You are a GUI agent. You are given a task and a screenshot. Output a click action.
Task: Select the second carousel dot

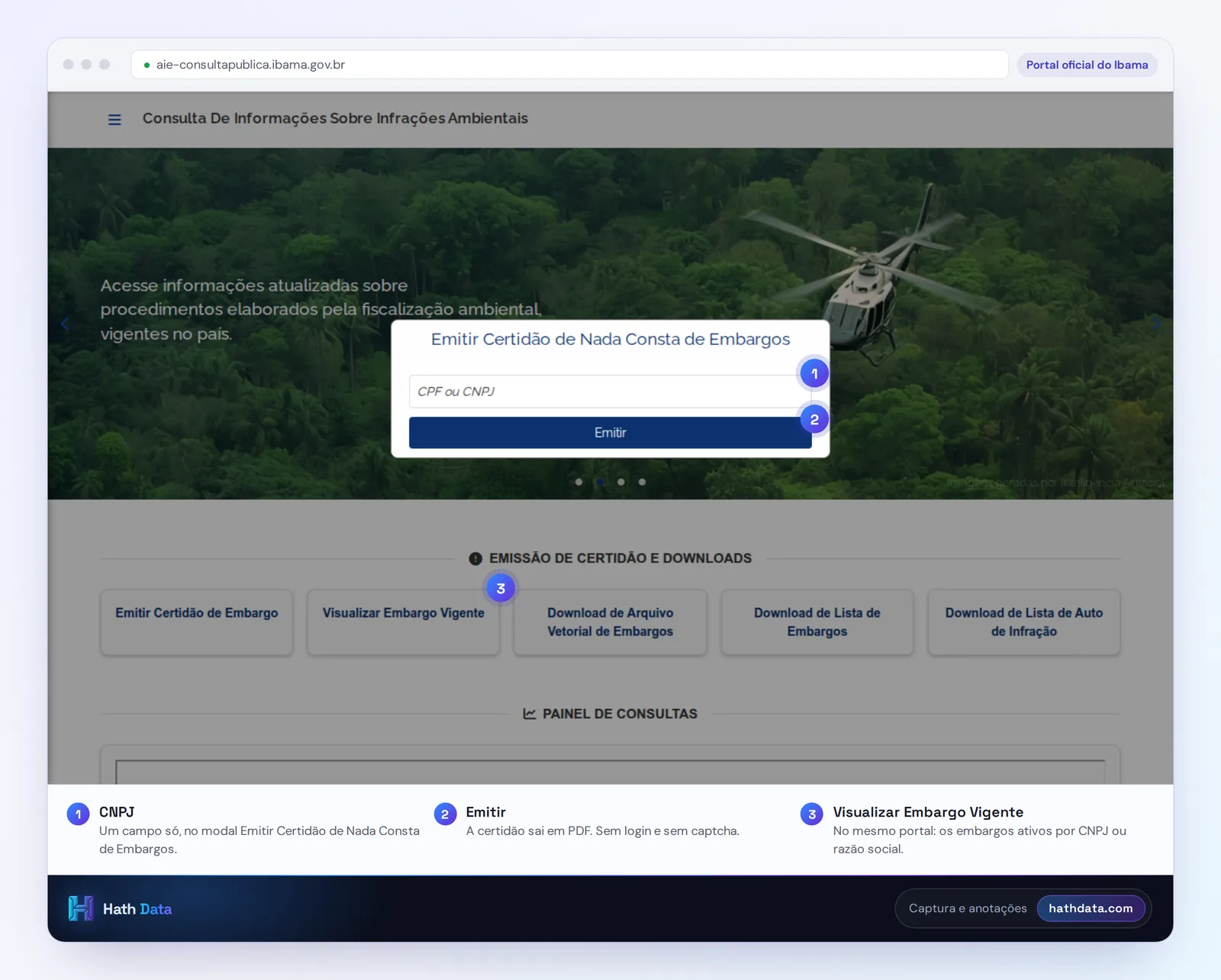coord(600,482)
